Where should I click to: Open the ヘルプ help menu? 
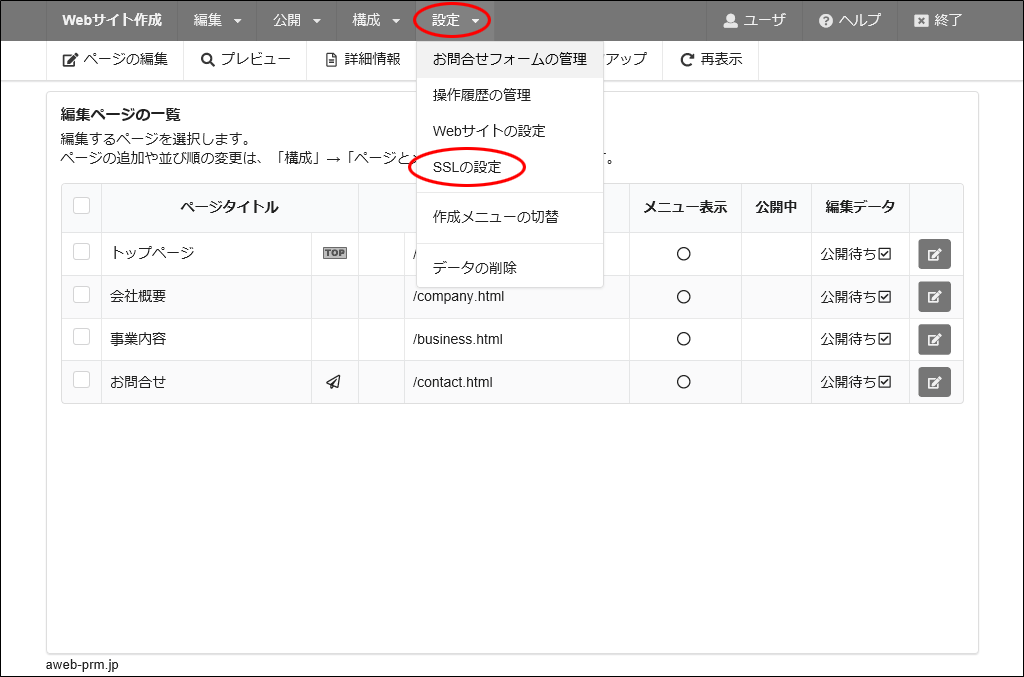coord(849,20)
